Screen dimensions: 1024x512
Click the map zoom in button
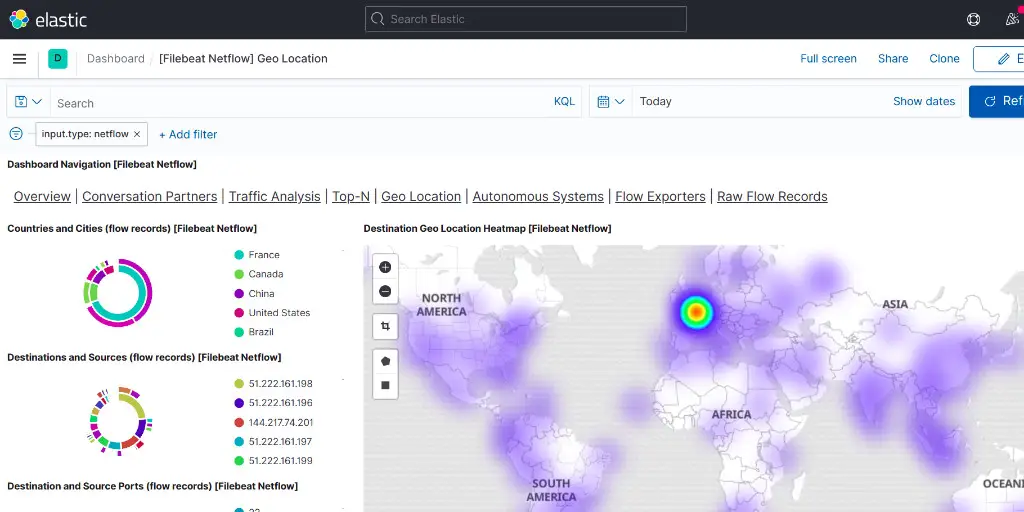click(385, 267)
